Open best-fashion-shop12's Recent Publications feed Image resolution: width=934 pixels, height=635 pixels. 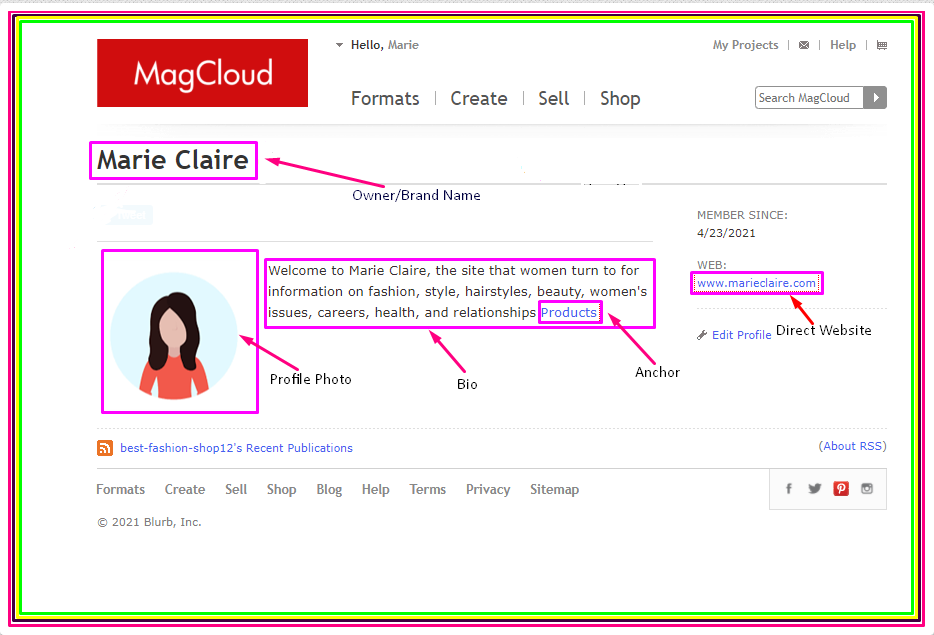(x=236, y=448)
